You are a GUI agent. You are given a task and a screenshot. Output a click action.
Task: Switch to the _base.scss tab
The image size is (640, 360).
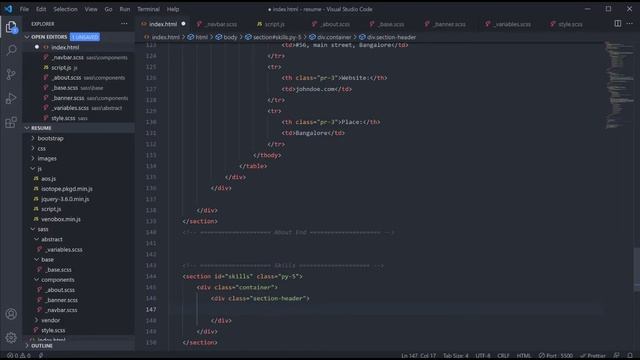[x=391, y=24]
